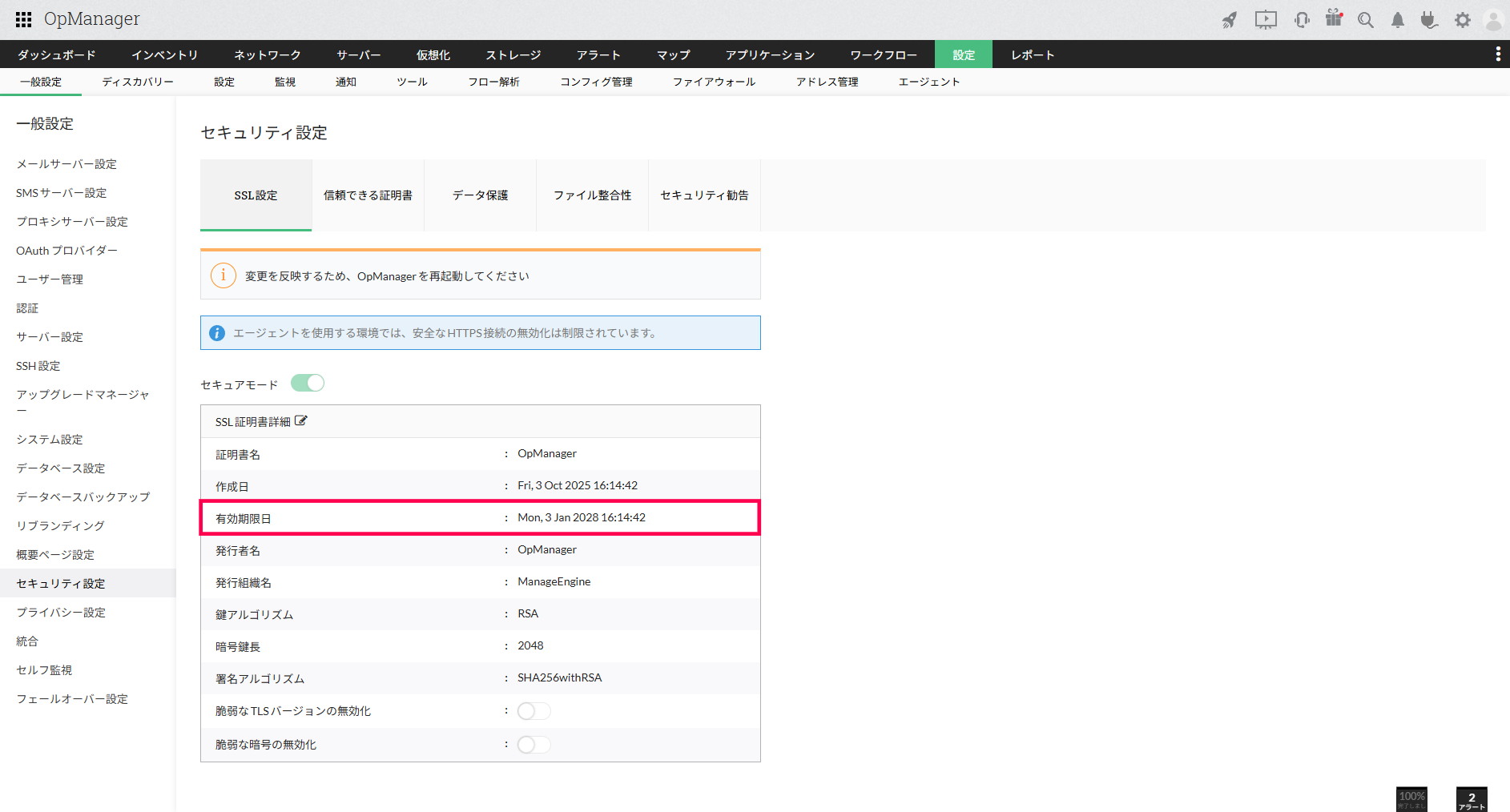This screenshot has width=1510, height=812.
Task: Enable 脆弱なTLSバージョンの無効化 toggle
Action: (534, 711)
